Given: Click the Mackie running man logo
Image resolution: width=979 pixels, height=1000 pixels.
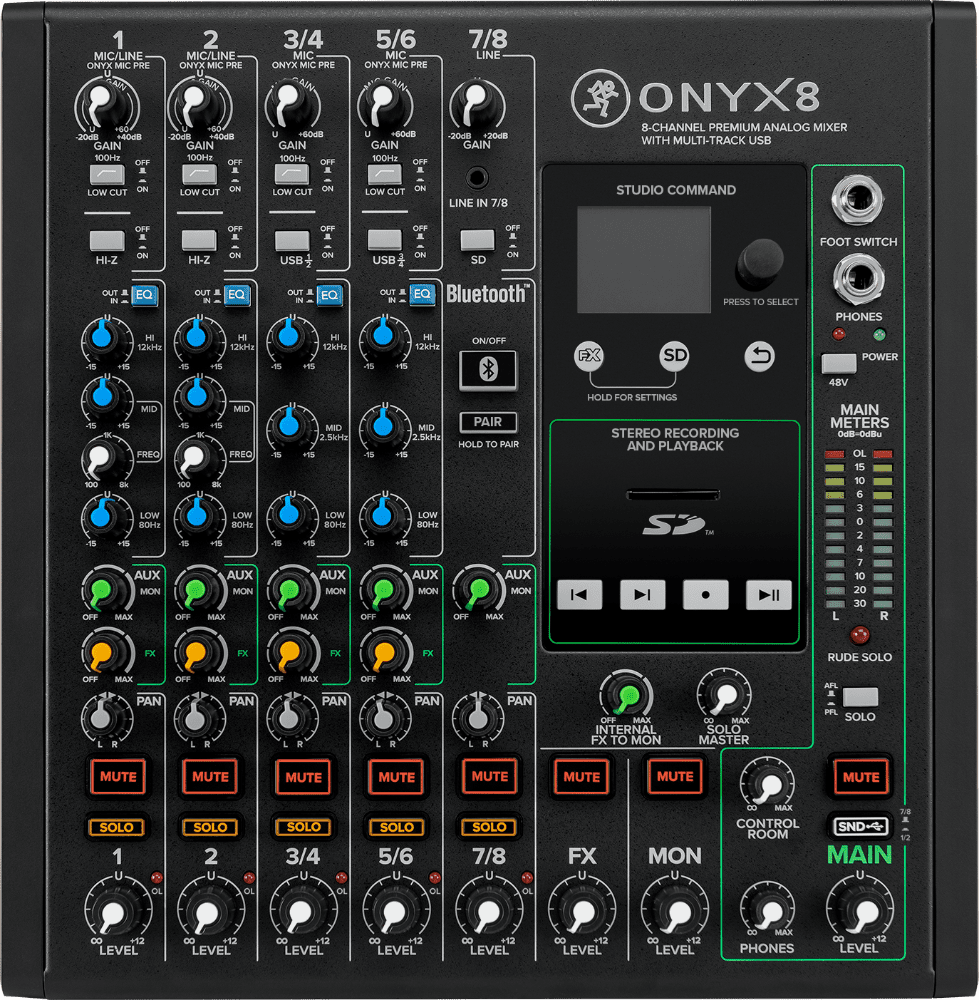Looking at the screenshot, I should 600,98.
